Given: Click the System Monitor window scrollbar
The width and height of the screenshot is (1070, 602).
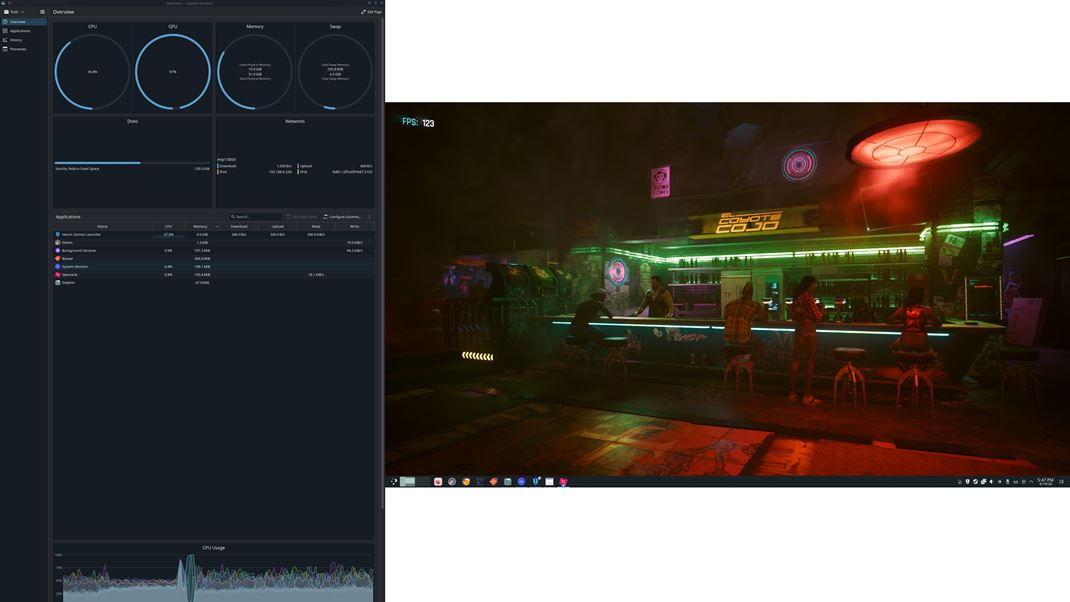Looking at the screenshot, I should pos(382,263).
